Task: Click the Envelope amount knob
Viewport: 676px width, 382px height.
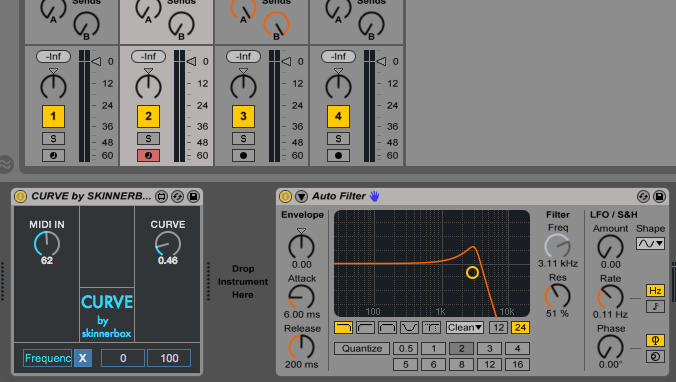Action: coord(301,247)
